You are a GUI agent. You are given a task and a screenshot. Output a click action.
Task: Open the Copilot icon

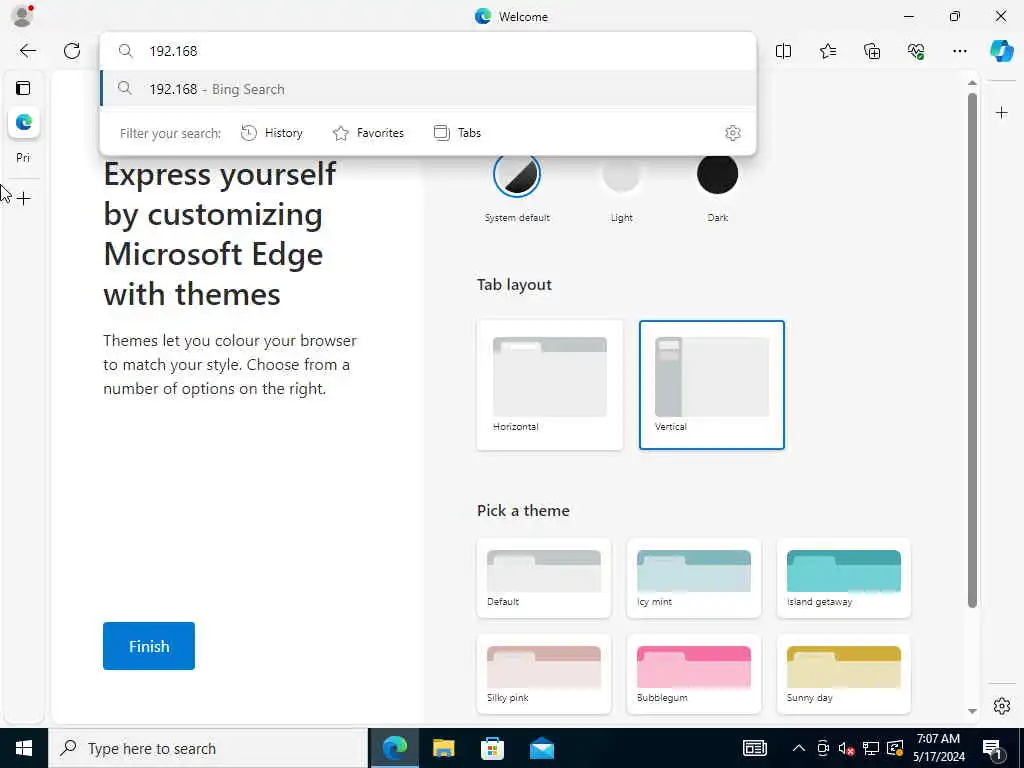pyautogui.click(x=1002, y=51)
